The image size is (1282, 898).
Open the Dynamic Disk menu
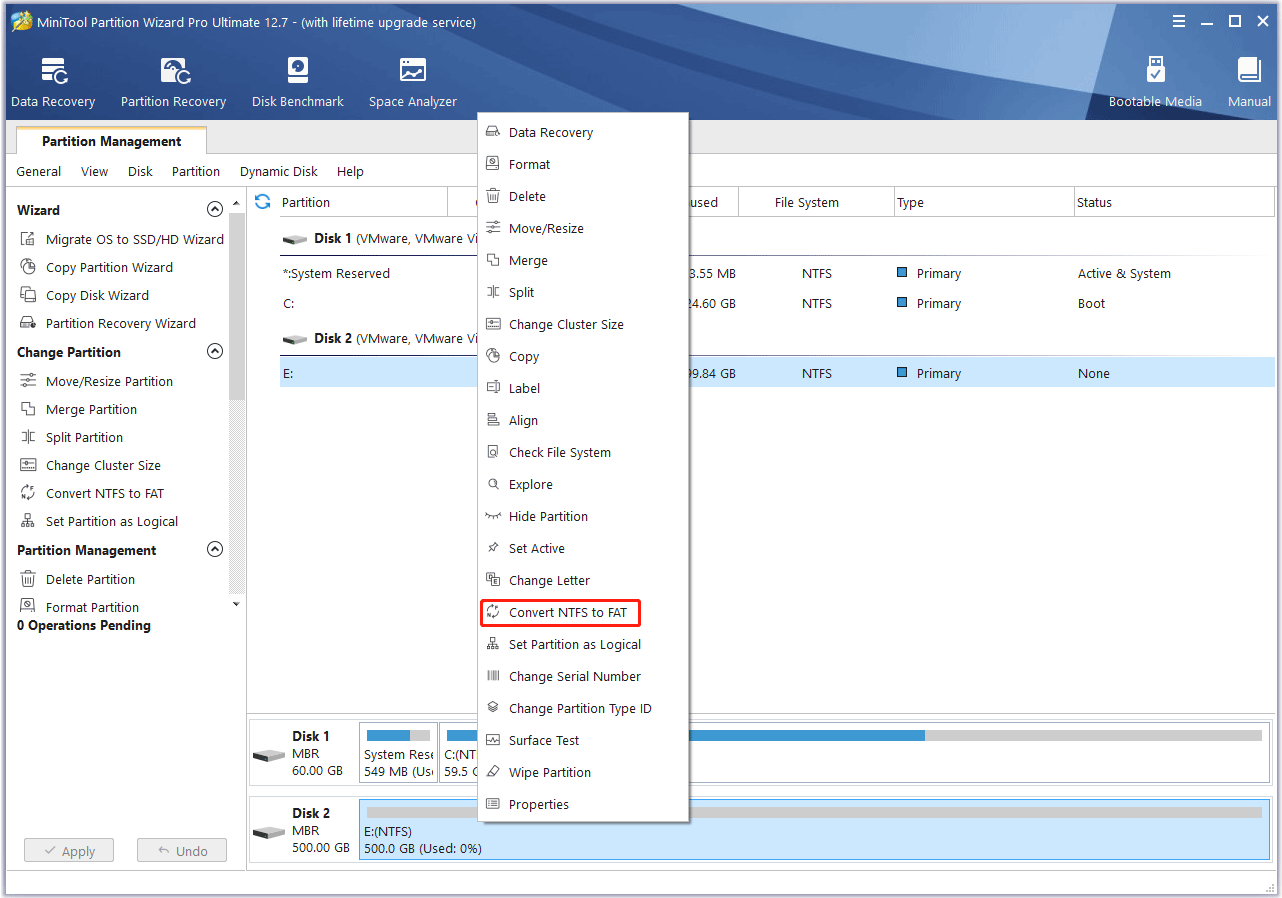(279, 171)
